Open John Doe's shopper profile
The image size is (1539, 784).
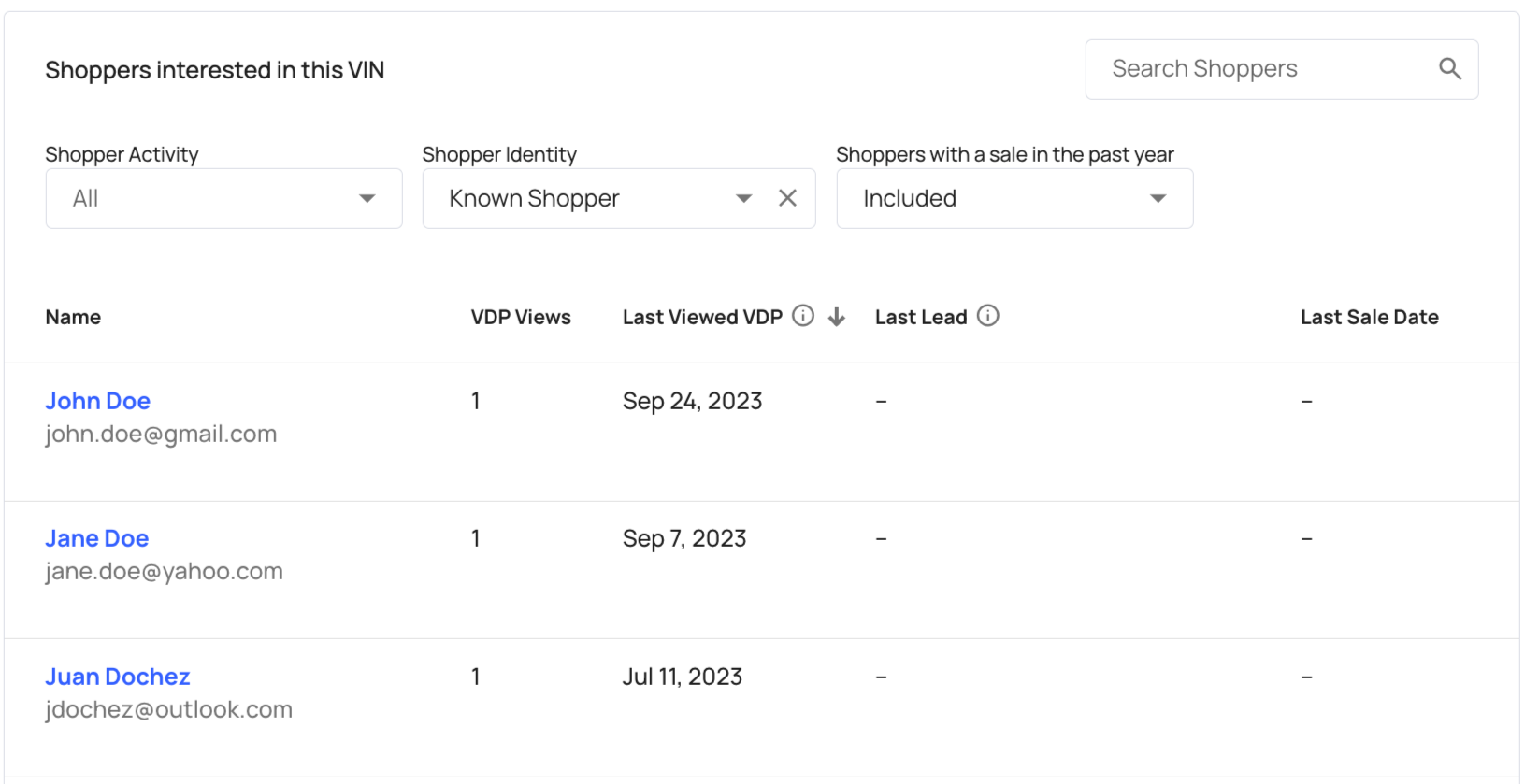pos(98,401)
